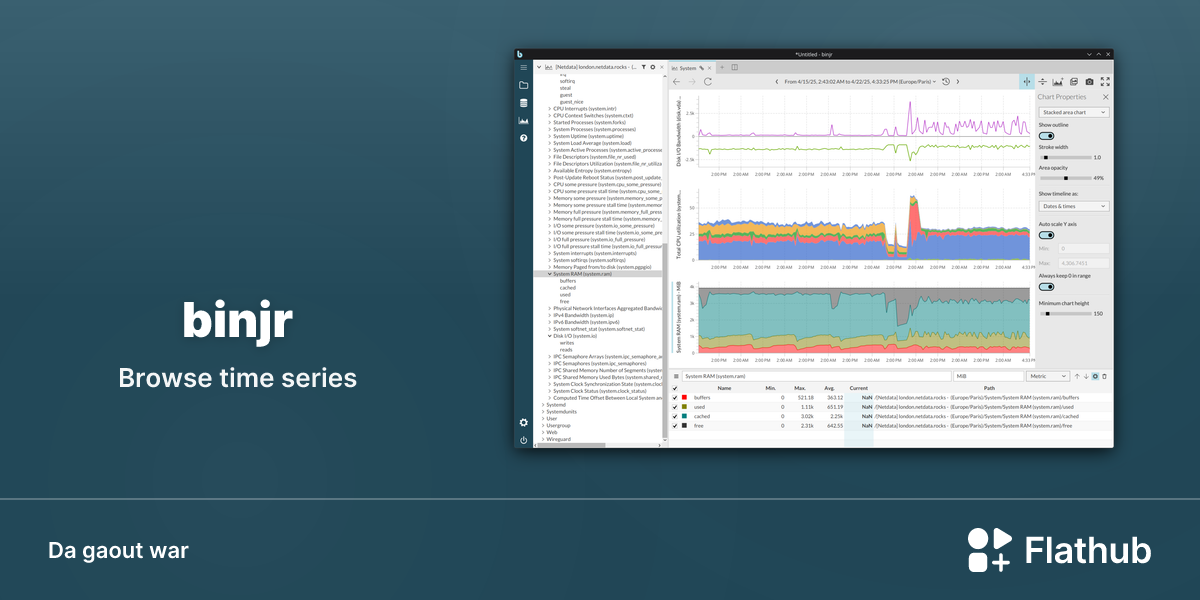The image size is (1200, 600).
Task: Click the trash icon beside Metric dropdown
Action: click(x=1105, y=376)
